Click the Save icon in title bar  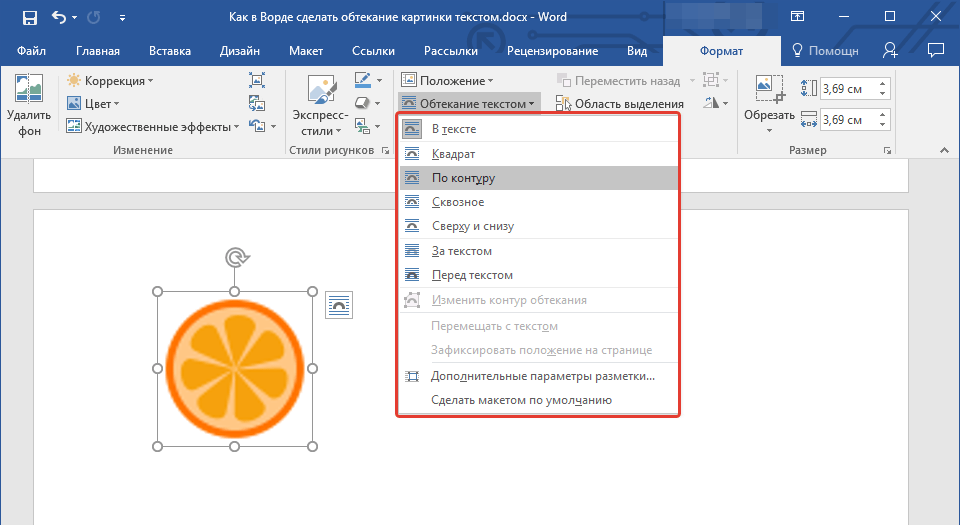pos(29,18)
